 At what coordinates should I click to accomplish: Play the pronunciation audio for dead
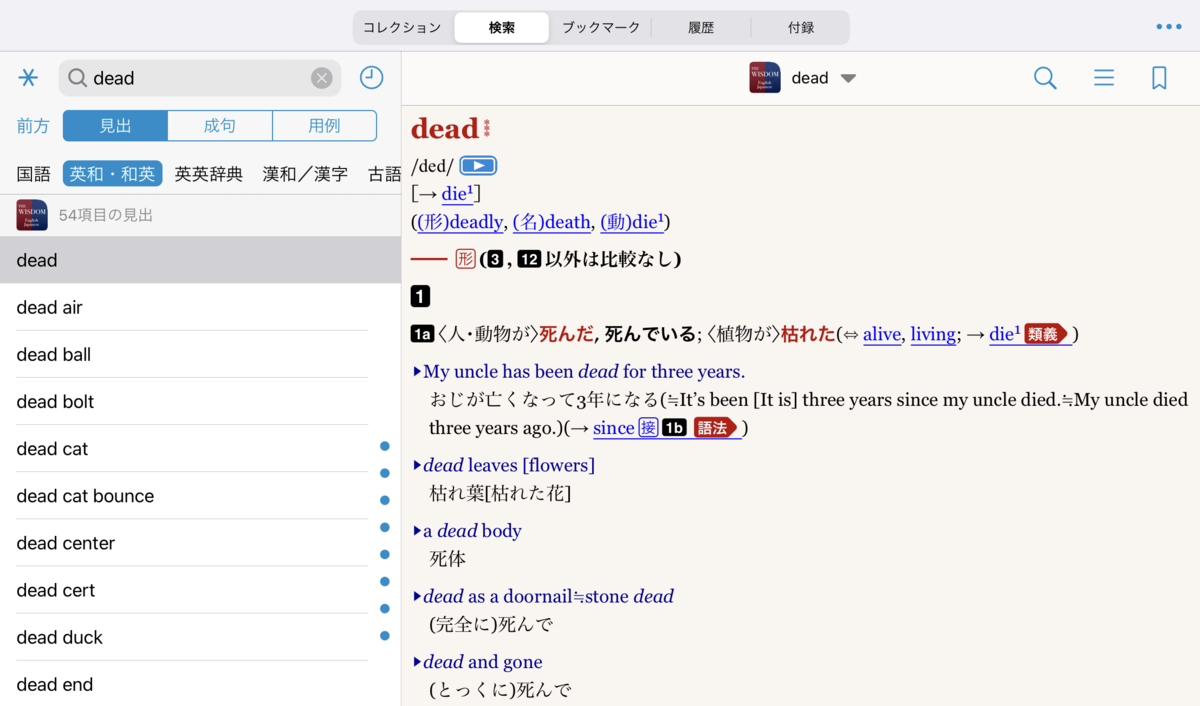477,164
